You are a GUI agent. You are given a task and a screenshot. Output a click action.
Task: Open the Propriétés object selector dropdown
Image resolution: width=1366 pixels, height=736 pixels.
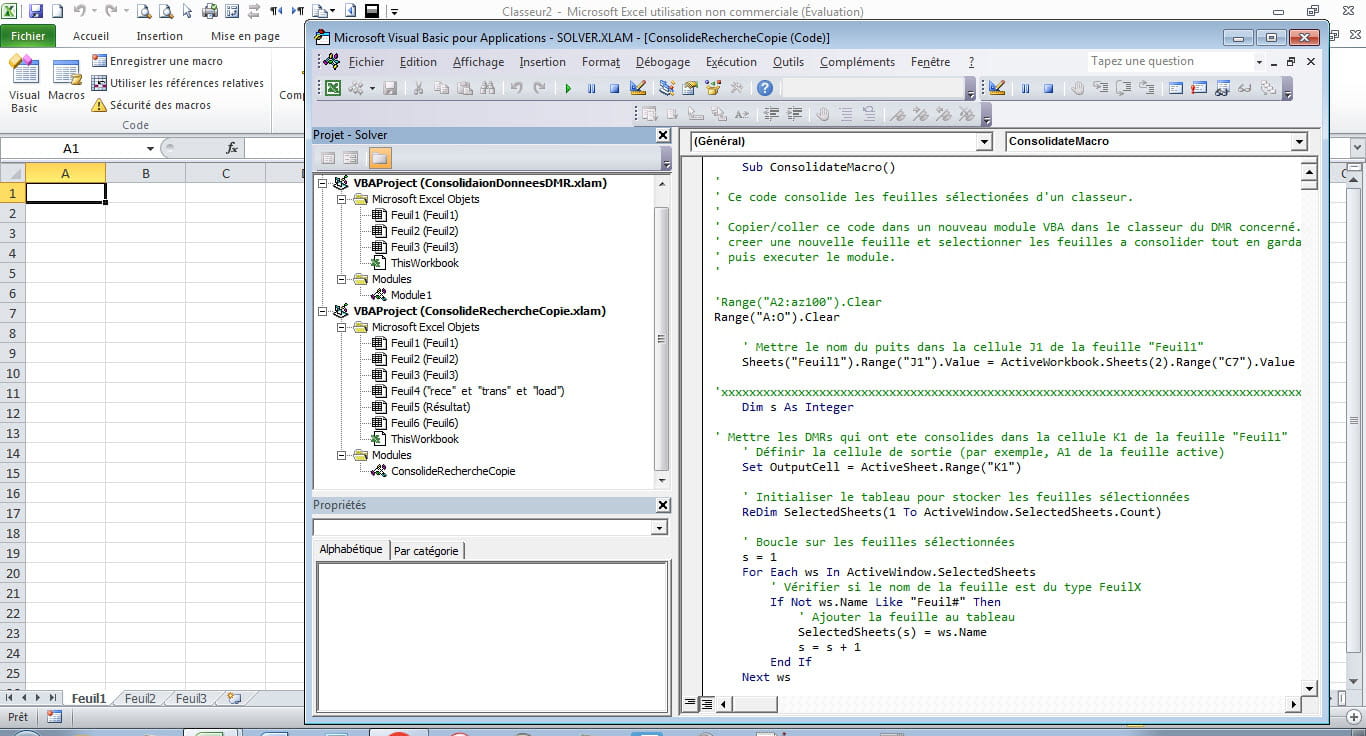(658, 528)
